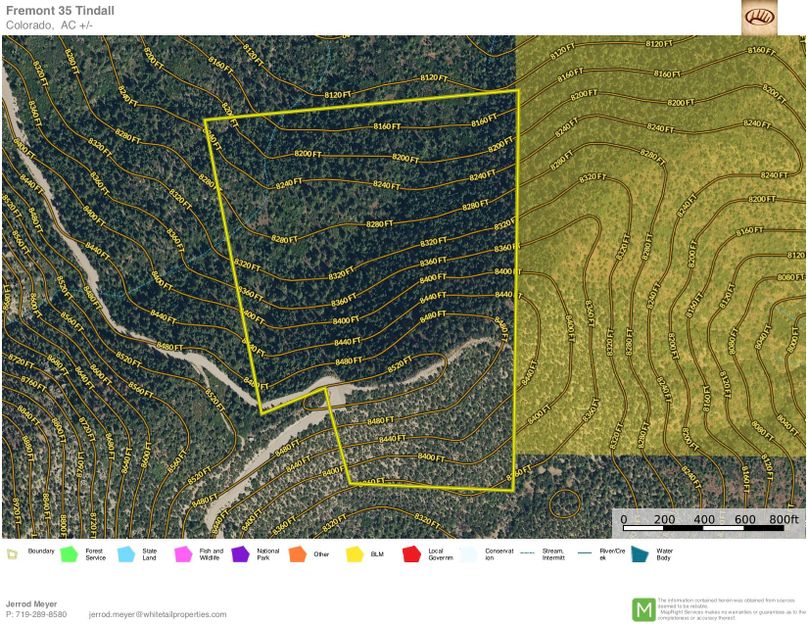
Task: Click the green MapRight M logo
Action: click(x=643, y=608)
